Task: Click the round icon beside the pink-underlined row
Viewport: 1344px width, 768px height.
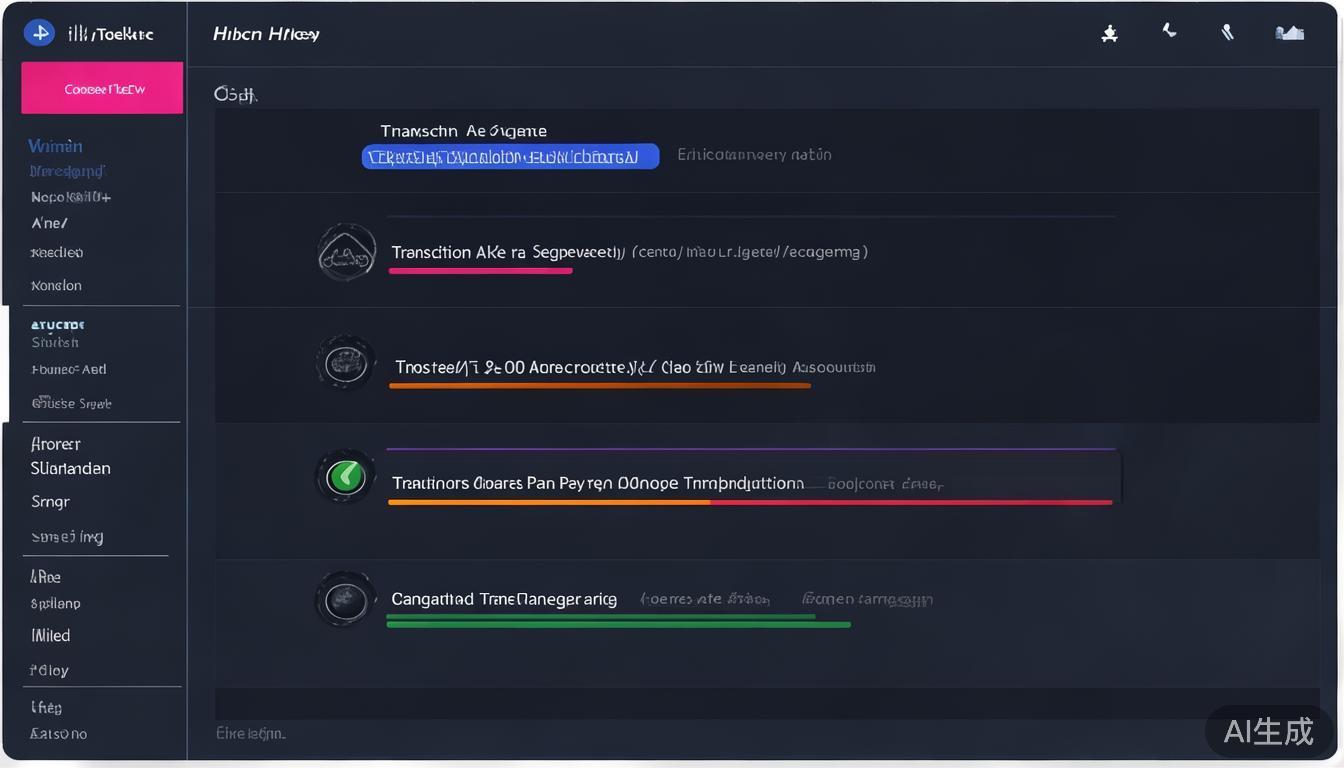Action: pos(347,252)
